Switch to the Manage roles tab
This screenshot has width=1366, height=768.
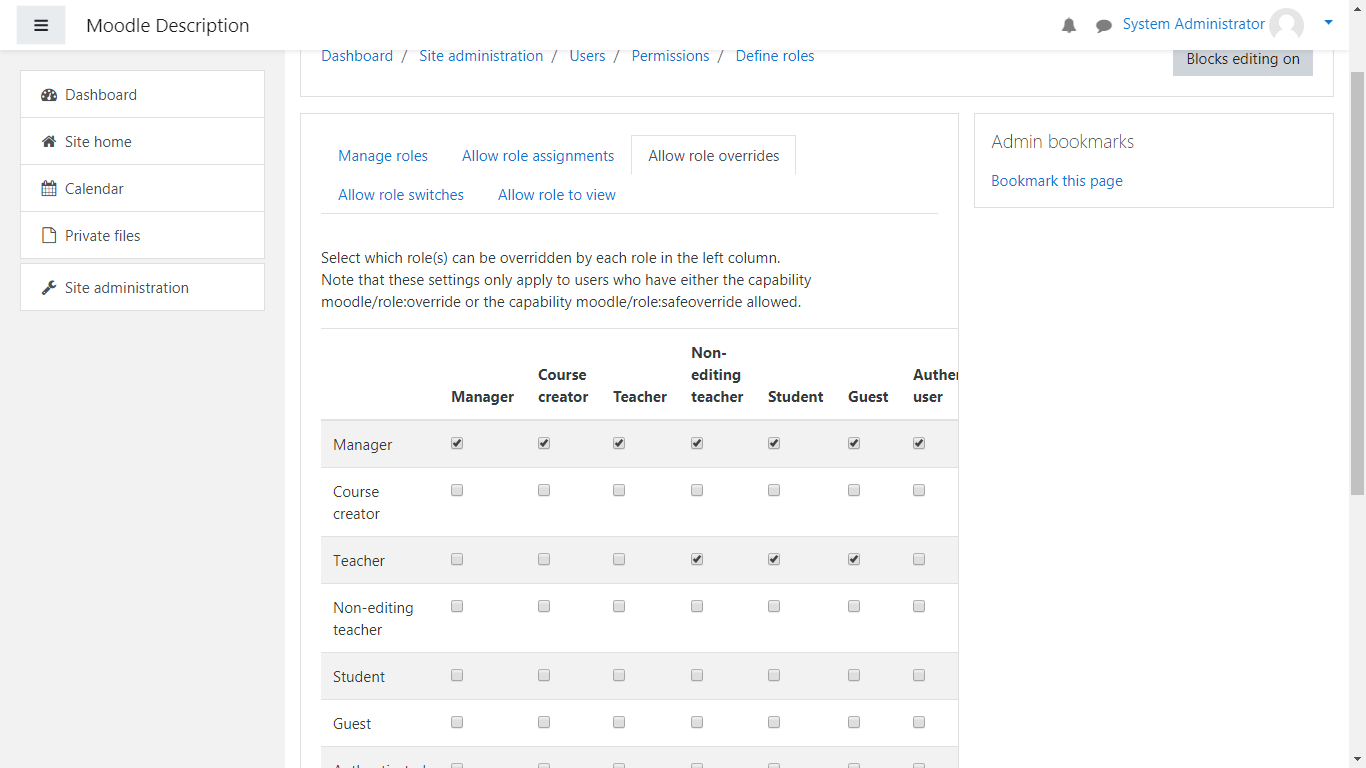coord(383,156)
